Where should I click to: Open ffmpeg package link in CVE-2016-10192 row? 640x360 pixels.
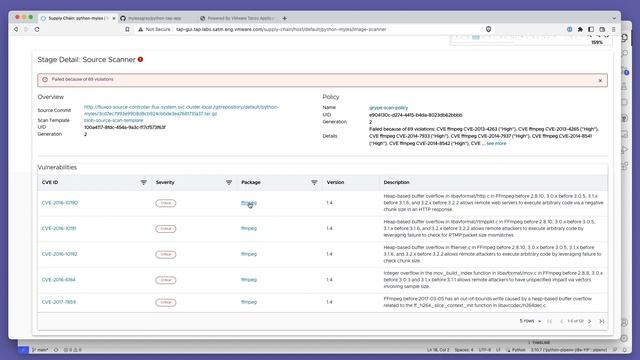coord(249,254)
